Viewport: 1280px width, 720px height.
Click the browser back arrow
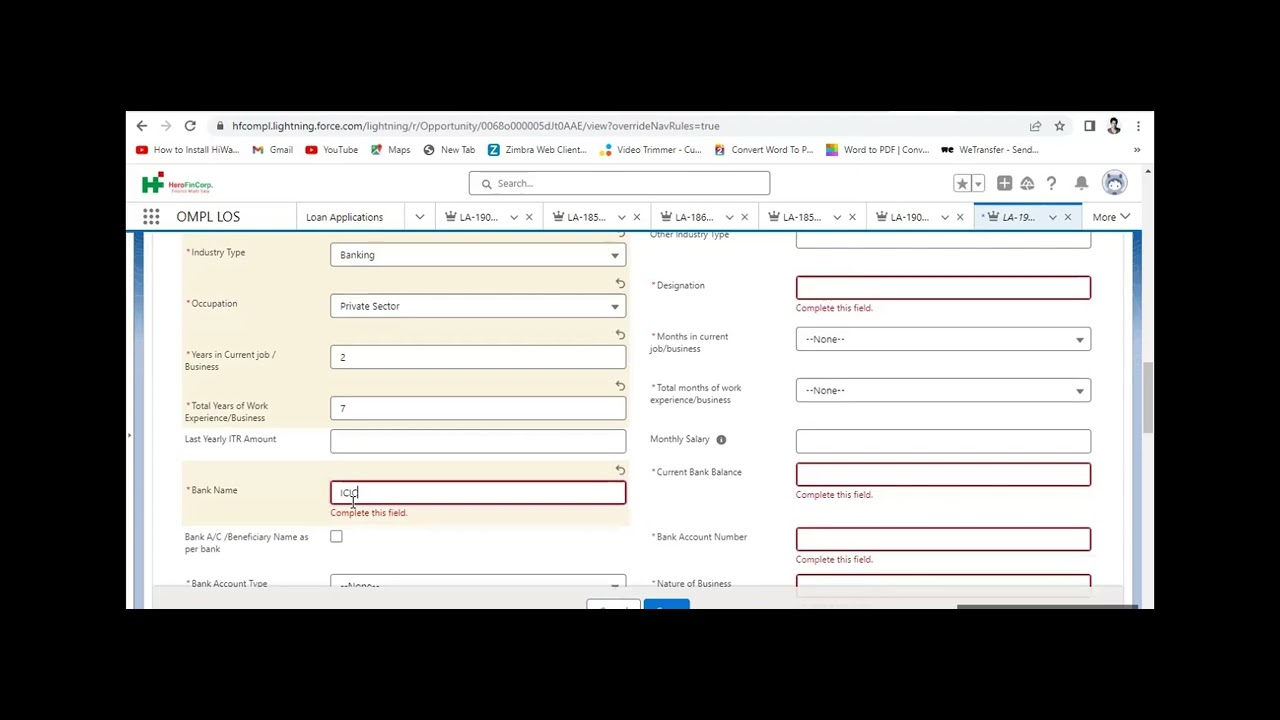coord(142,126)
